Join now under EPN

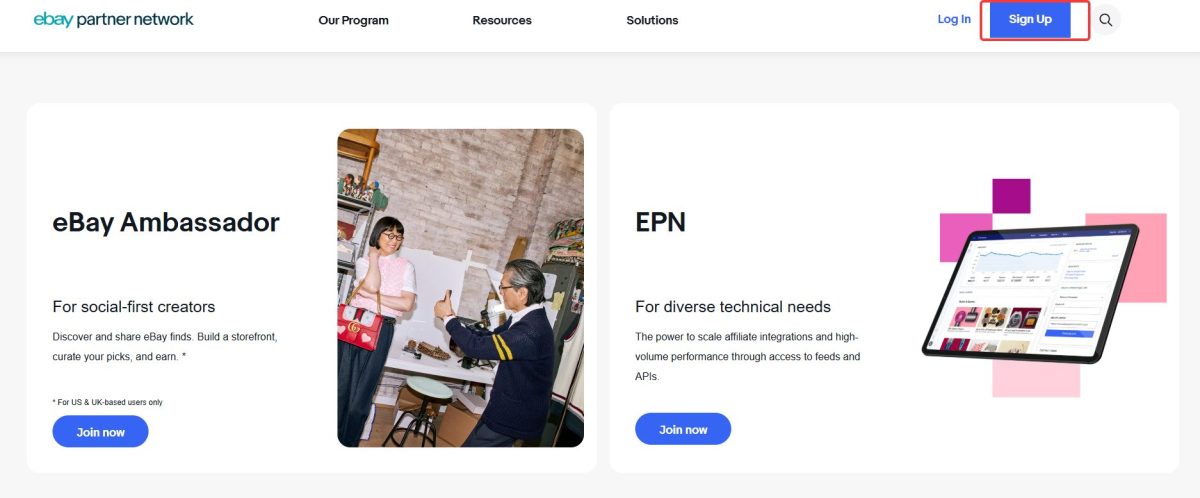pos(683,430)
